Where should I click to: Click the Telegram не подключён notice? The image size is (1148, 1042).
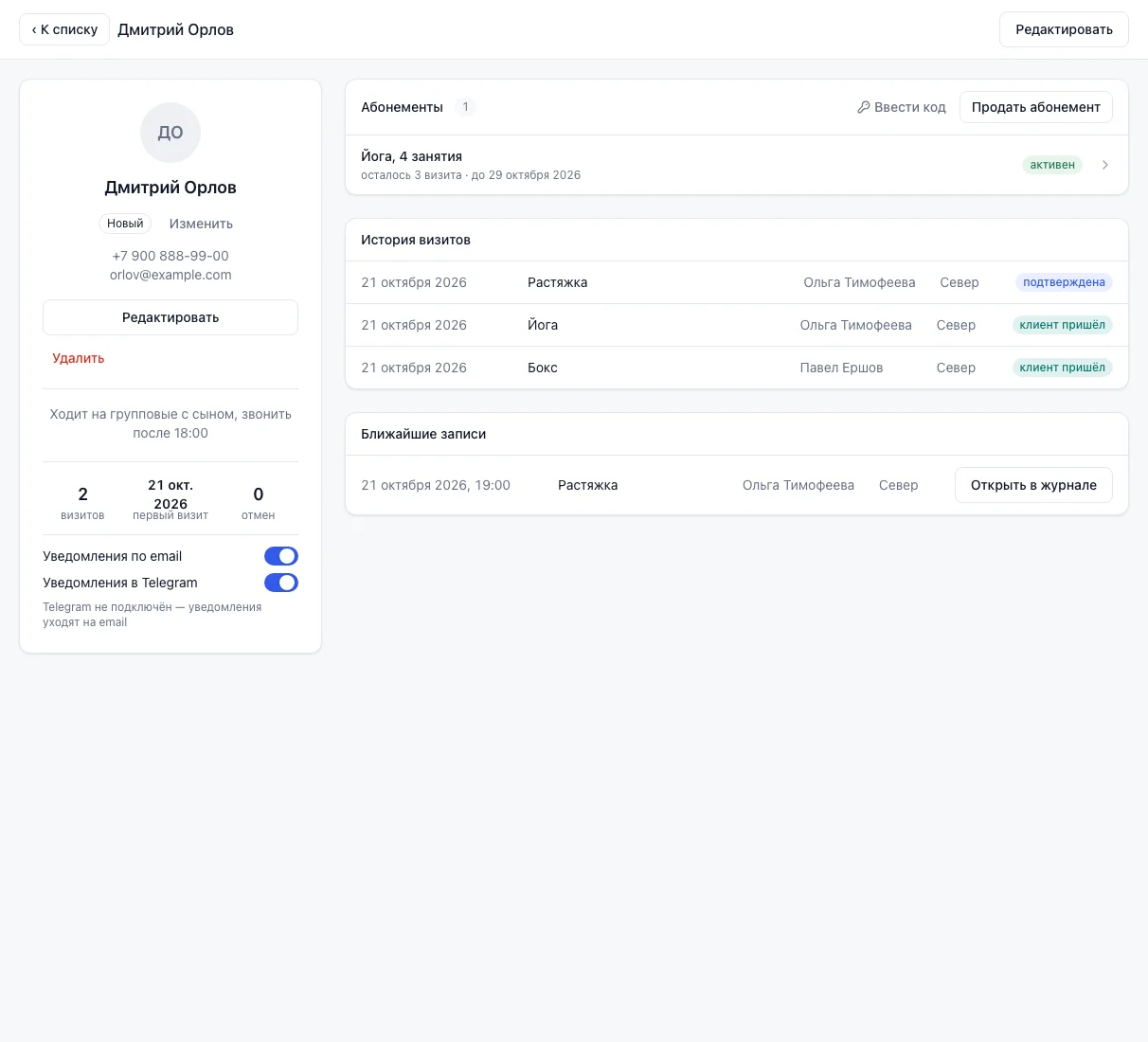click(x=152, y=615)
